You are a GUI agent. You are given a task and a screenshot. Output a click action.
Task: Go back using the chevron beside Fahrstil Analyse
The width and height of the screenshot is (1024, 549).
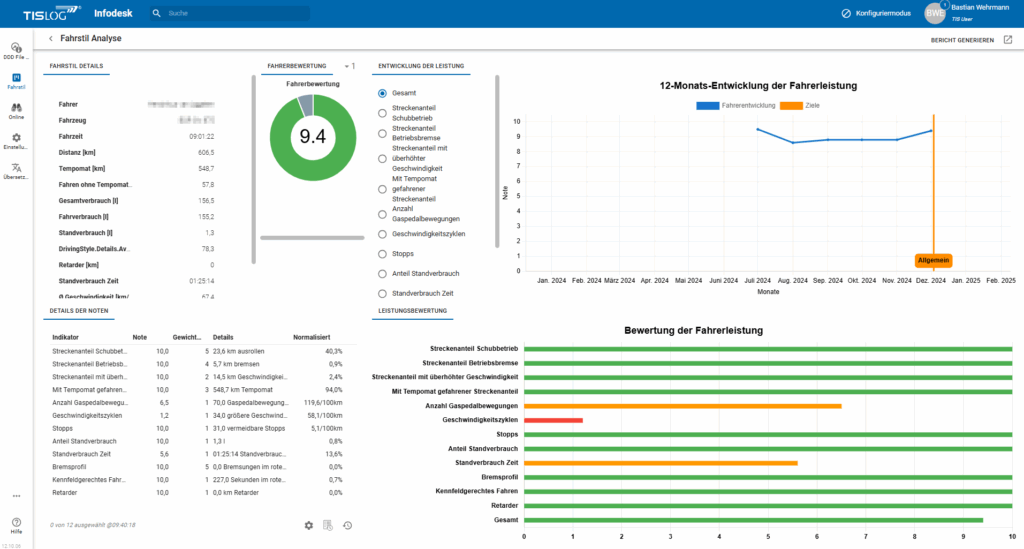point(51,39)
